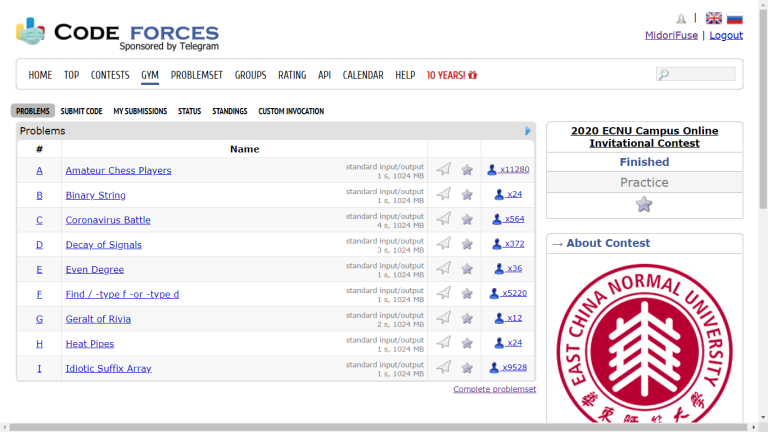This screenshot has height=432, width=768.
Task: Click the submit icon for Heat Pipes
Action: coord(444,343)
